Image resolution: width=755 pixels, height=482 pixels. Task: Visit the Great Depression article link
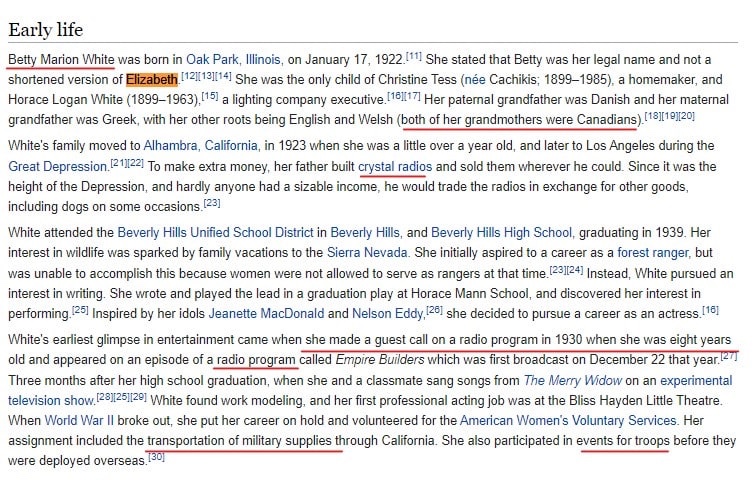pyautogui.click(x=58, y=167)
